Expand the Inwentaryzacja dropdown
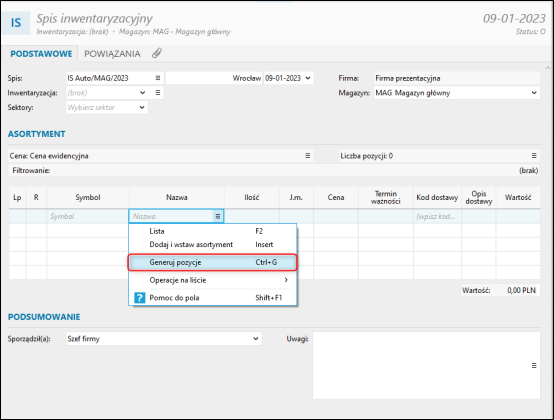554x420 pixels. click(x=142, y=93)
